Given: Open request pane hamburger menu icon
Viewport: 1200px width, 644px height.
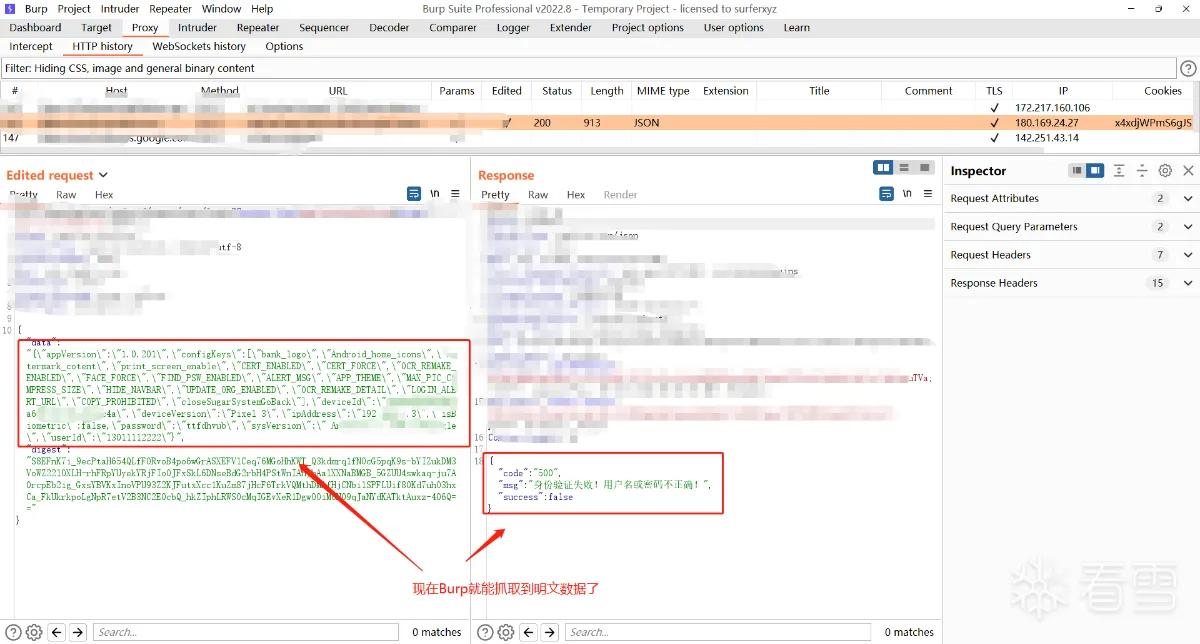Looking at the screenshot, I should point(455,194).
